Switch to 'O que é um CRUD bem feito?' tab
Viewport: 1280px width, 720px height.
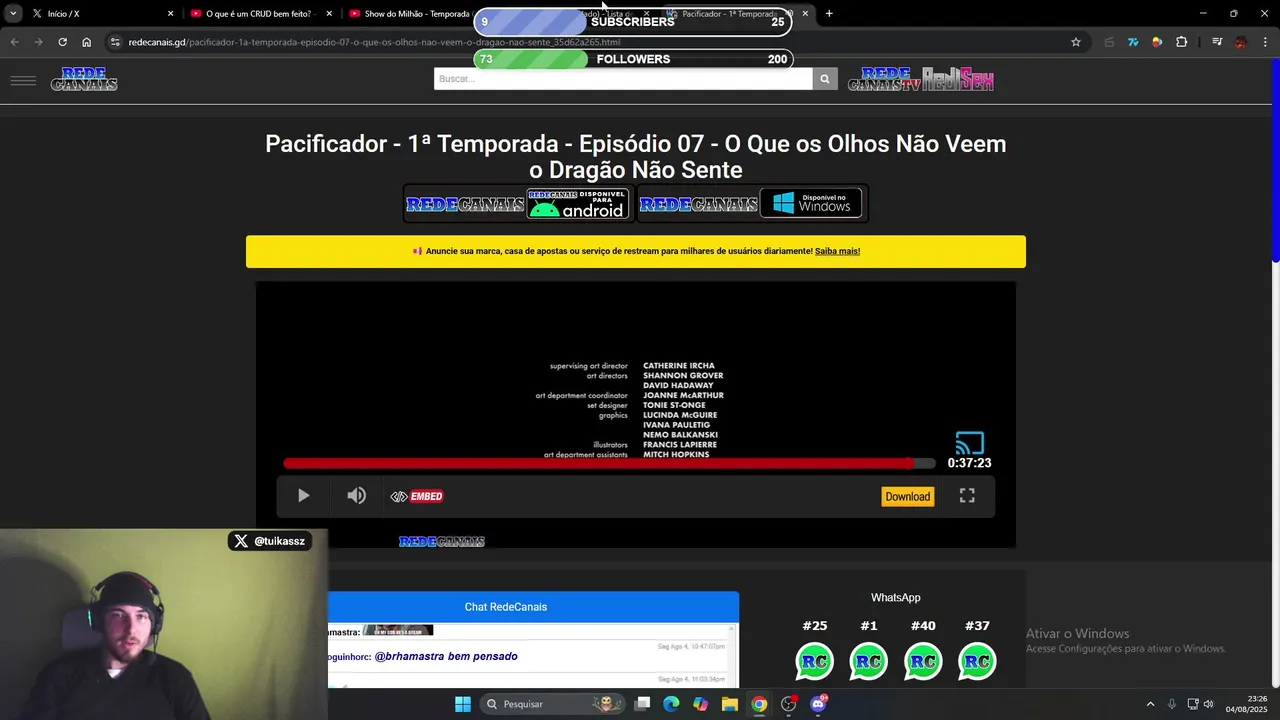(258, 14)
